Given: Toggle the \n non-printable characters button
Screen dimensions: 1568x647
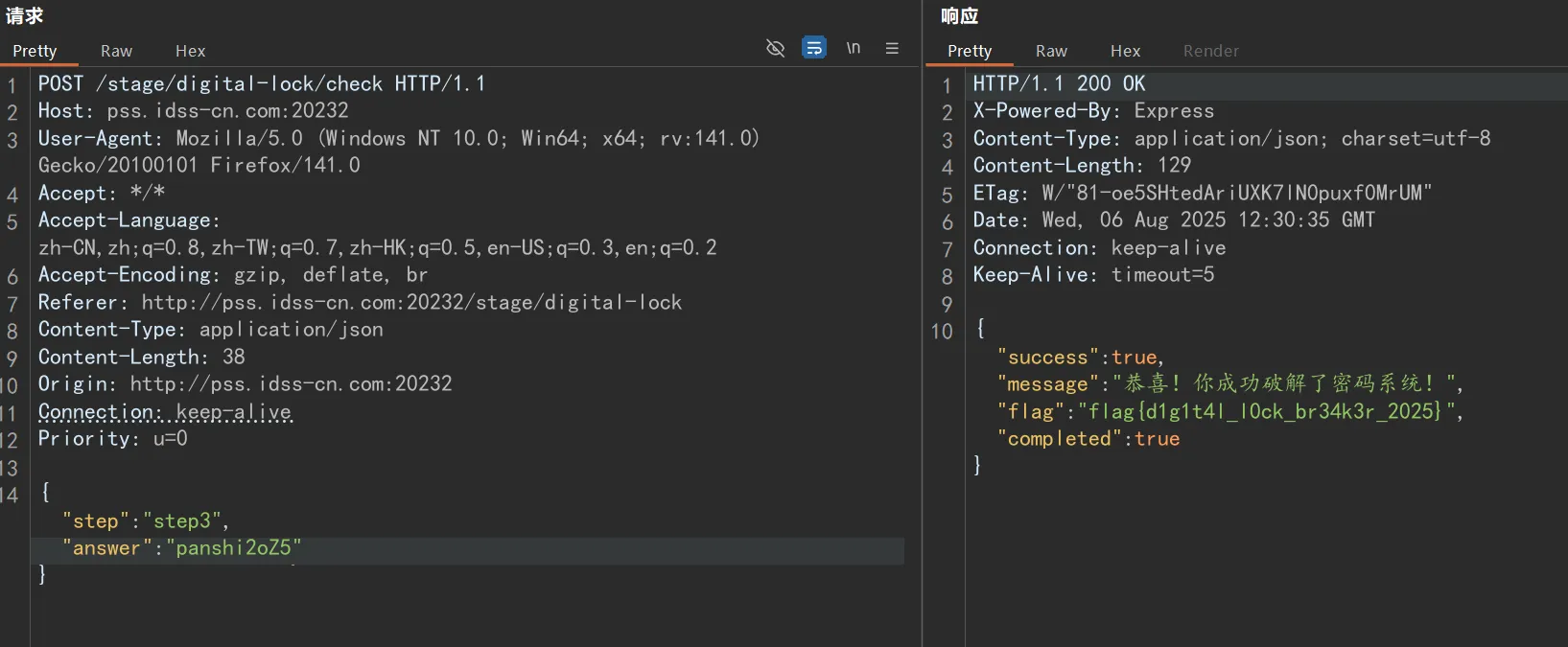Looking at the screenshot, I should [x=853, y=48].
